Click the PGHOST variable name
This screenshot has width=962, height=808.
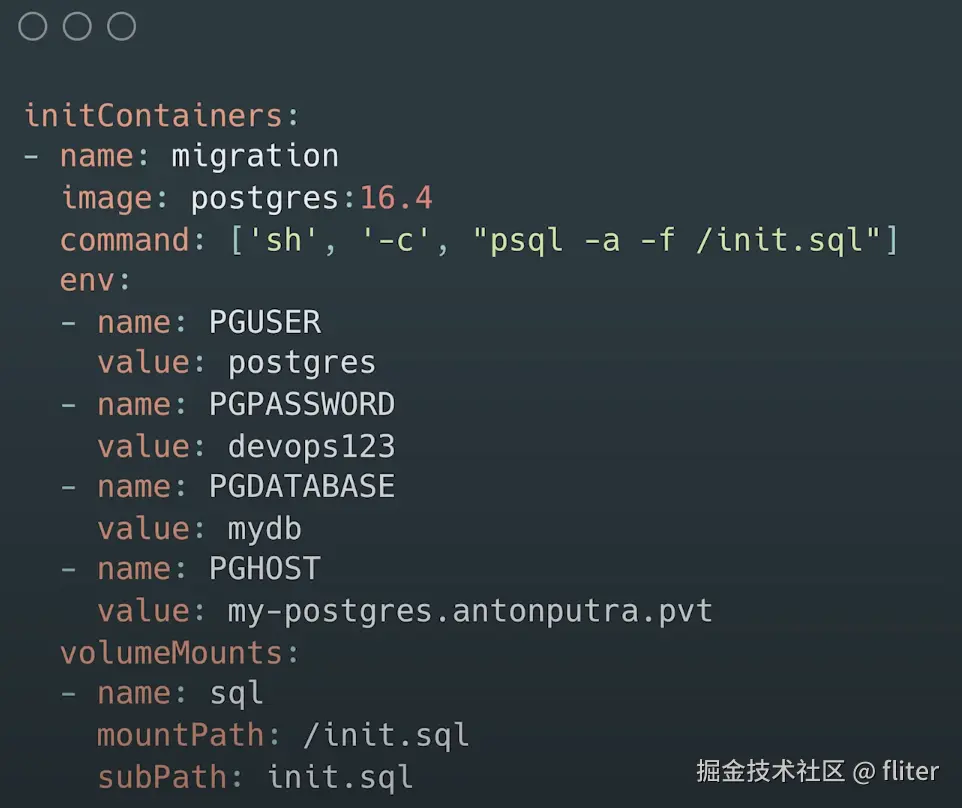265,569
